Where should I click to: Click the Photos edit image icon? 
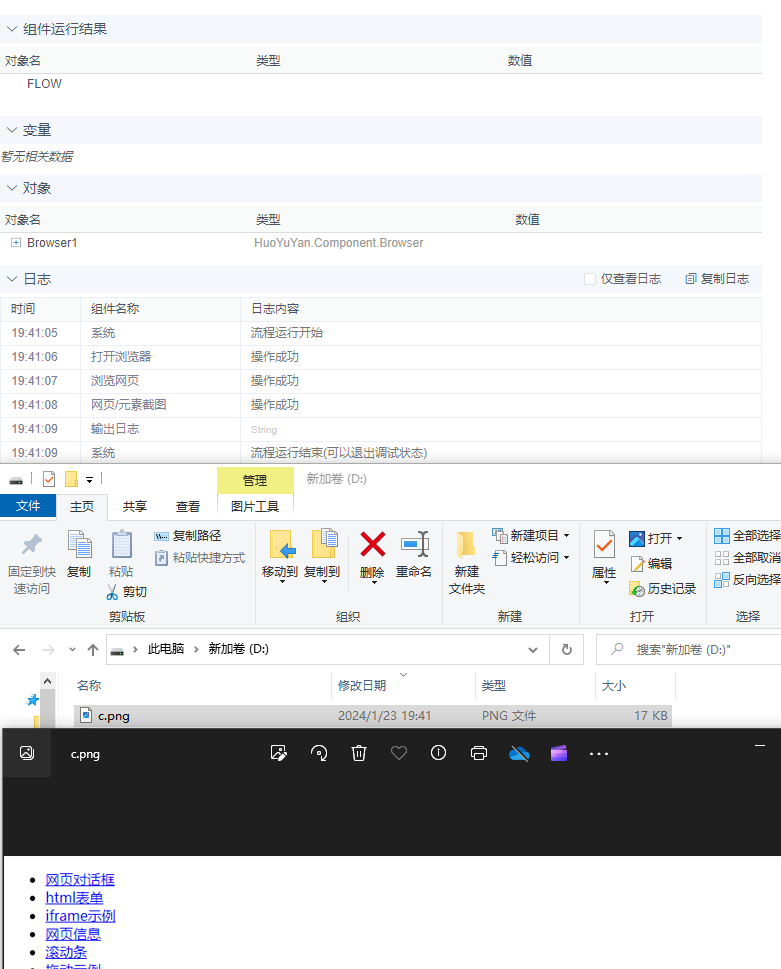pos(279,753)
